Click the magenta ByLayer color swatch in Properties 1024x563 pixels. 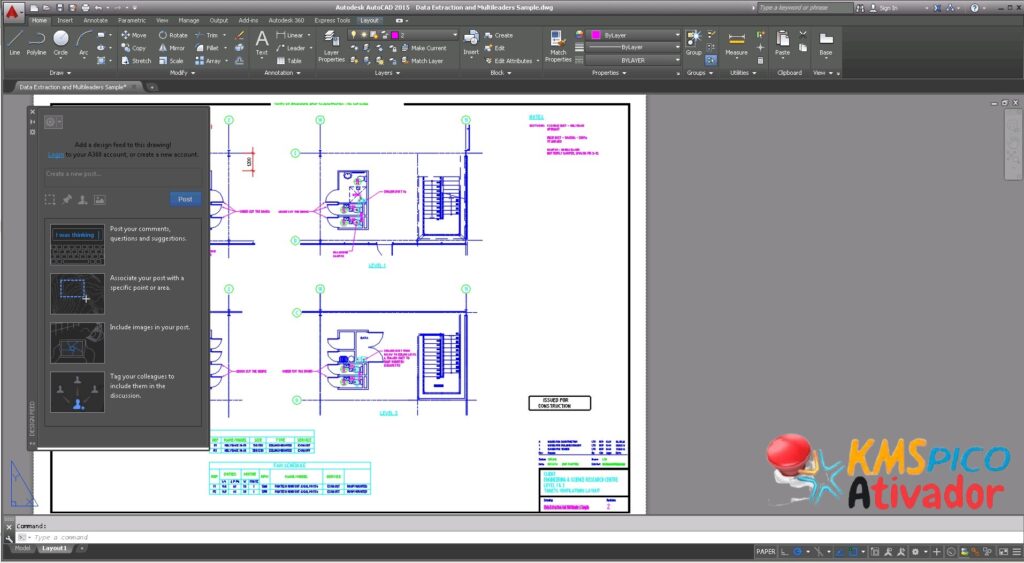click(595, 35)
